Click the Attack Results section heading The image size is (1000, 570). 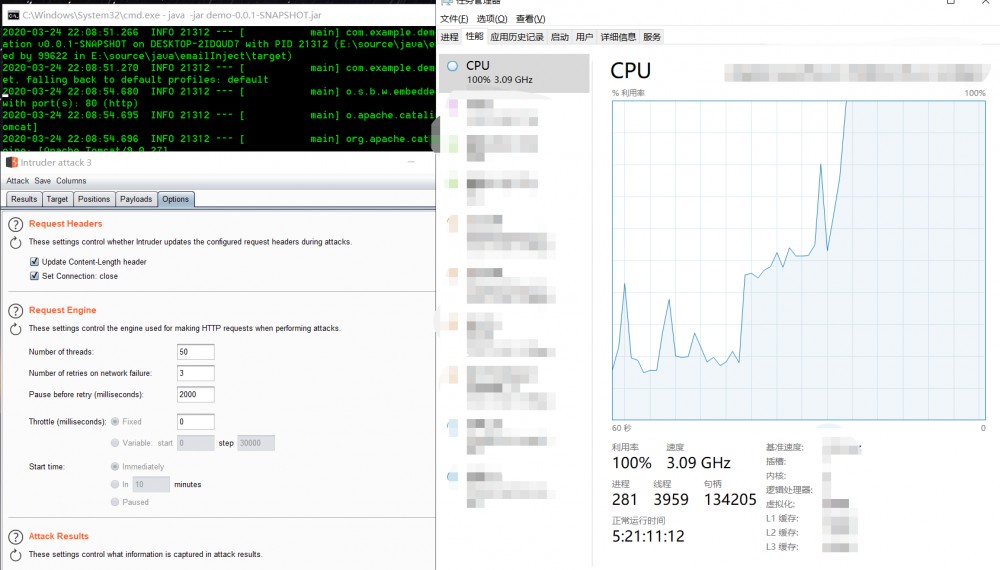pyautogui.click(x=59, y=536)
